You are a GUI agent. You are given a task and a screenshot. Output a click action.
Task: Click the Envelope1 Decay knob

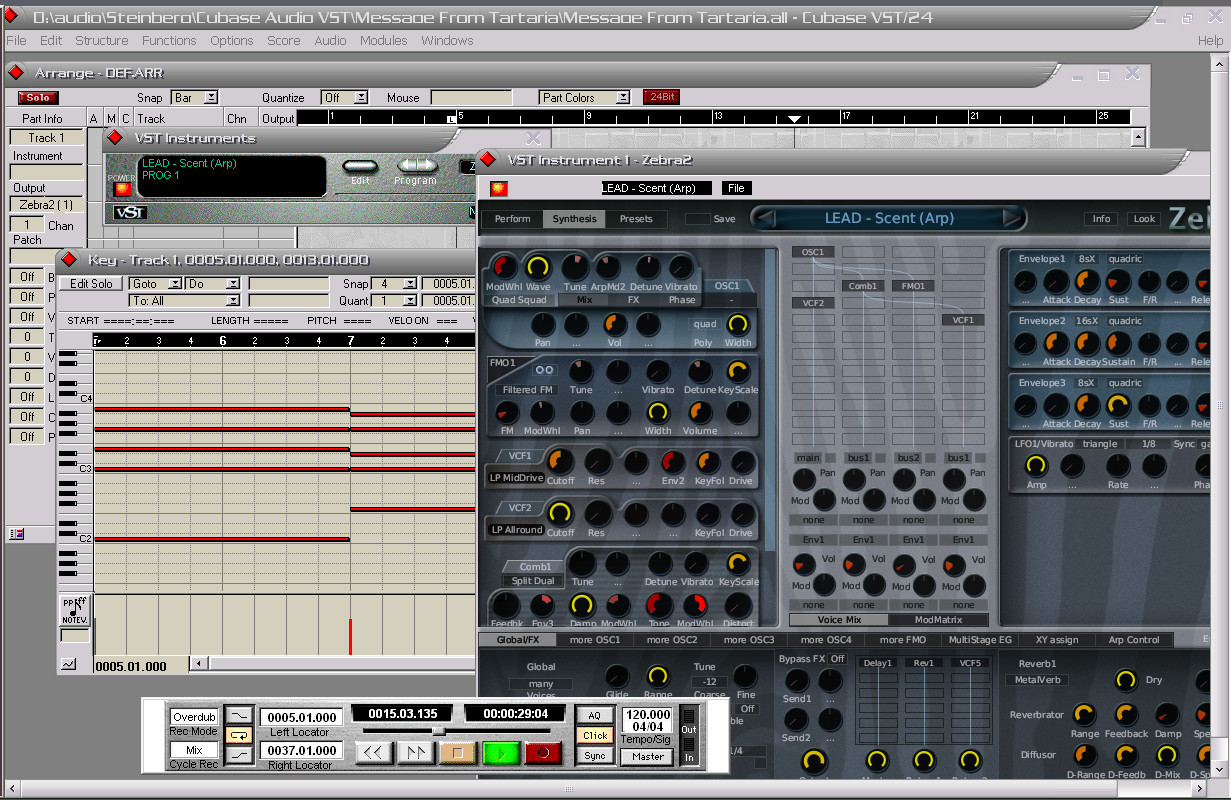(1087, 281)
